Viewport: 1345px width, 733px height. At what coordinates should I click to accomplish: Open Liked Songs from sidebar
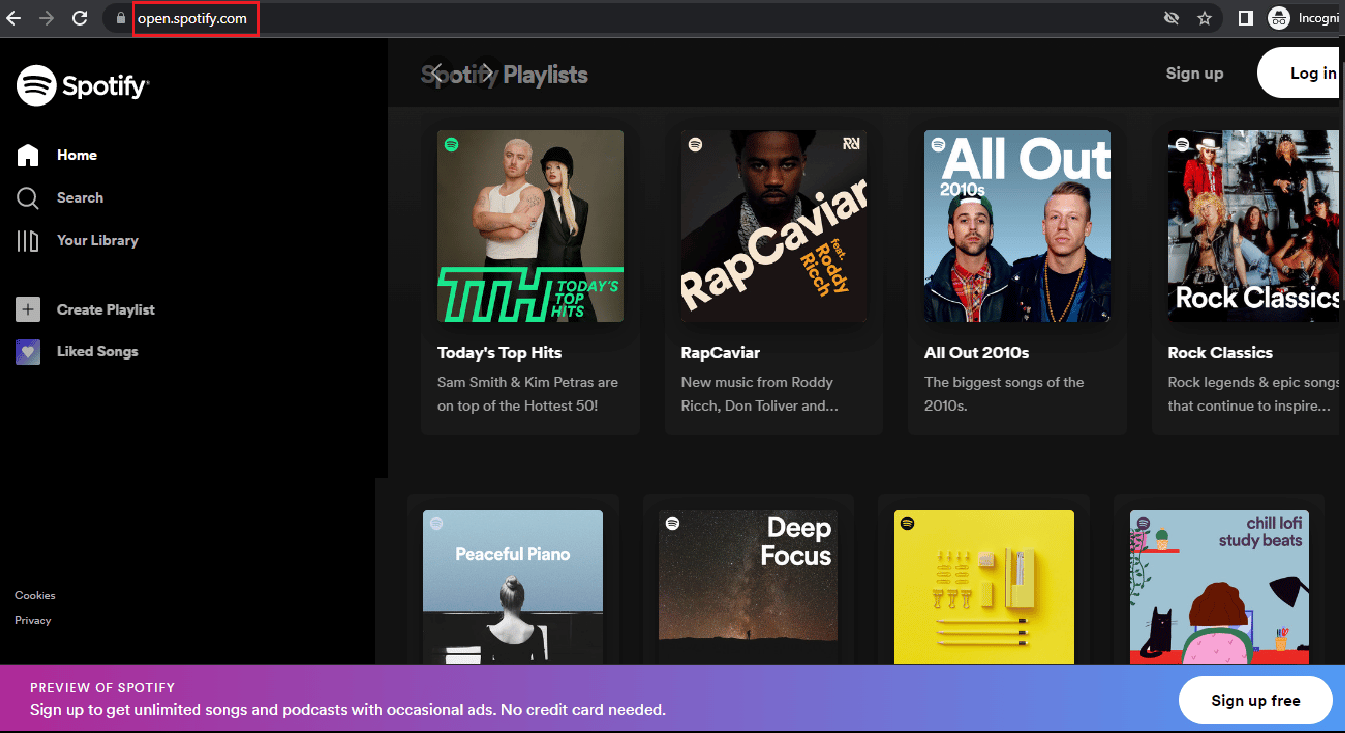pos(98,352)
